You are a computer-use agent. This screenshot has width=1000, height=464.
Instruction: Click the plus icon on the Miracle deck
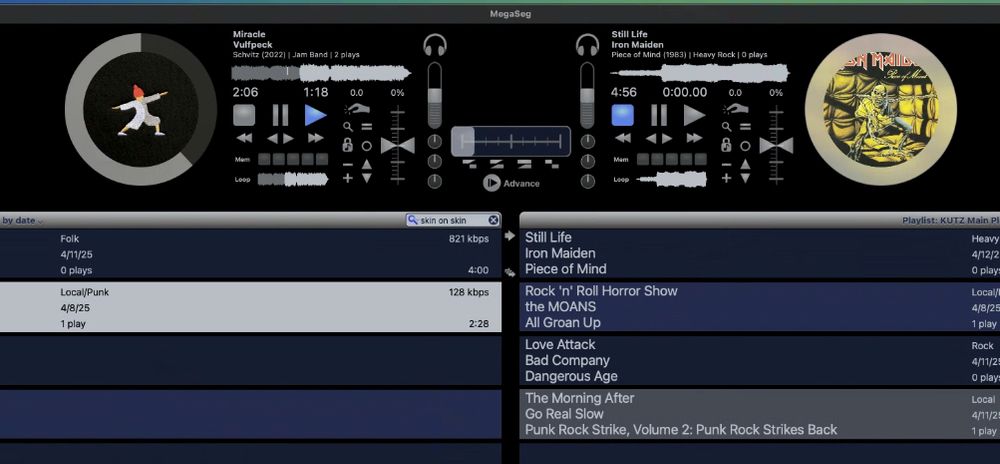[x=348, y=178]
